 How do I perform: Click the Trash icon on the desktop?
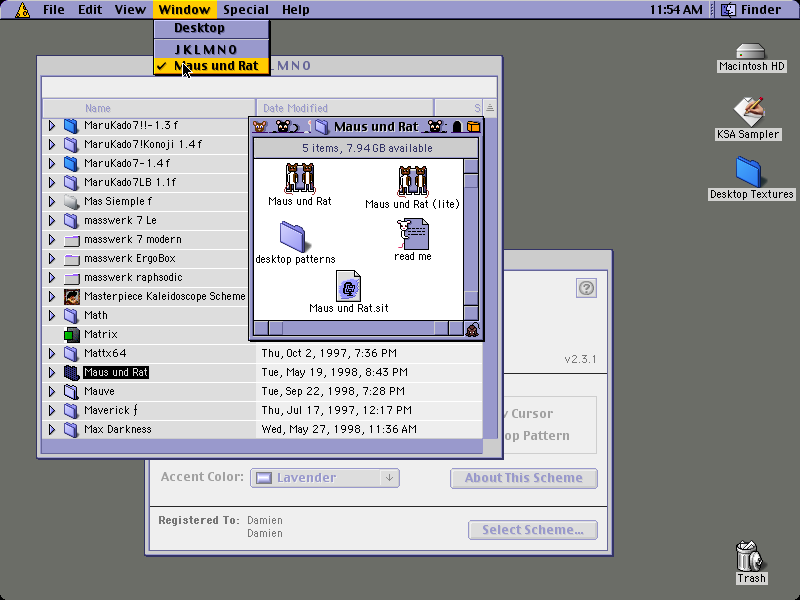pos(749,556)
